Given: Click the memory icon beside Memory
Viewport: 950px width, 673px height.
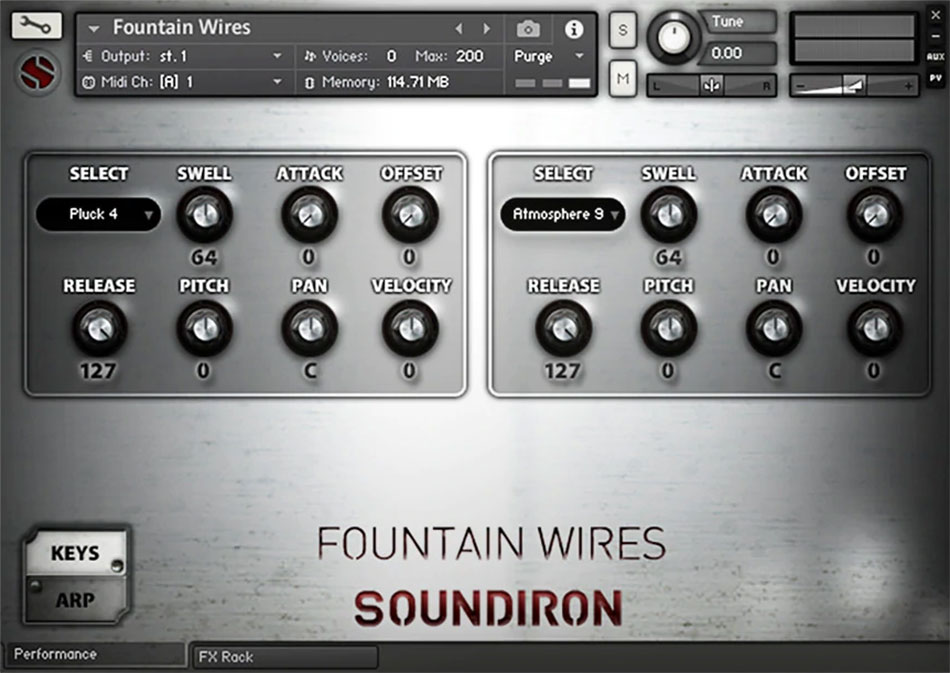Looking at the screenshot, I should pos(310,82).
